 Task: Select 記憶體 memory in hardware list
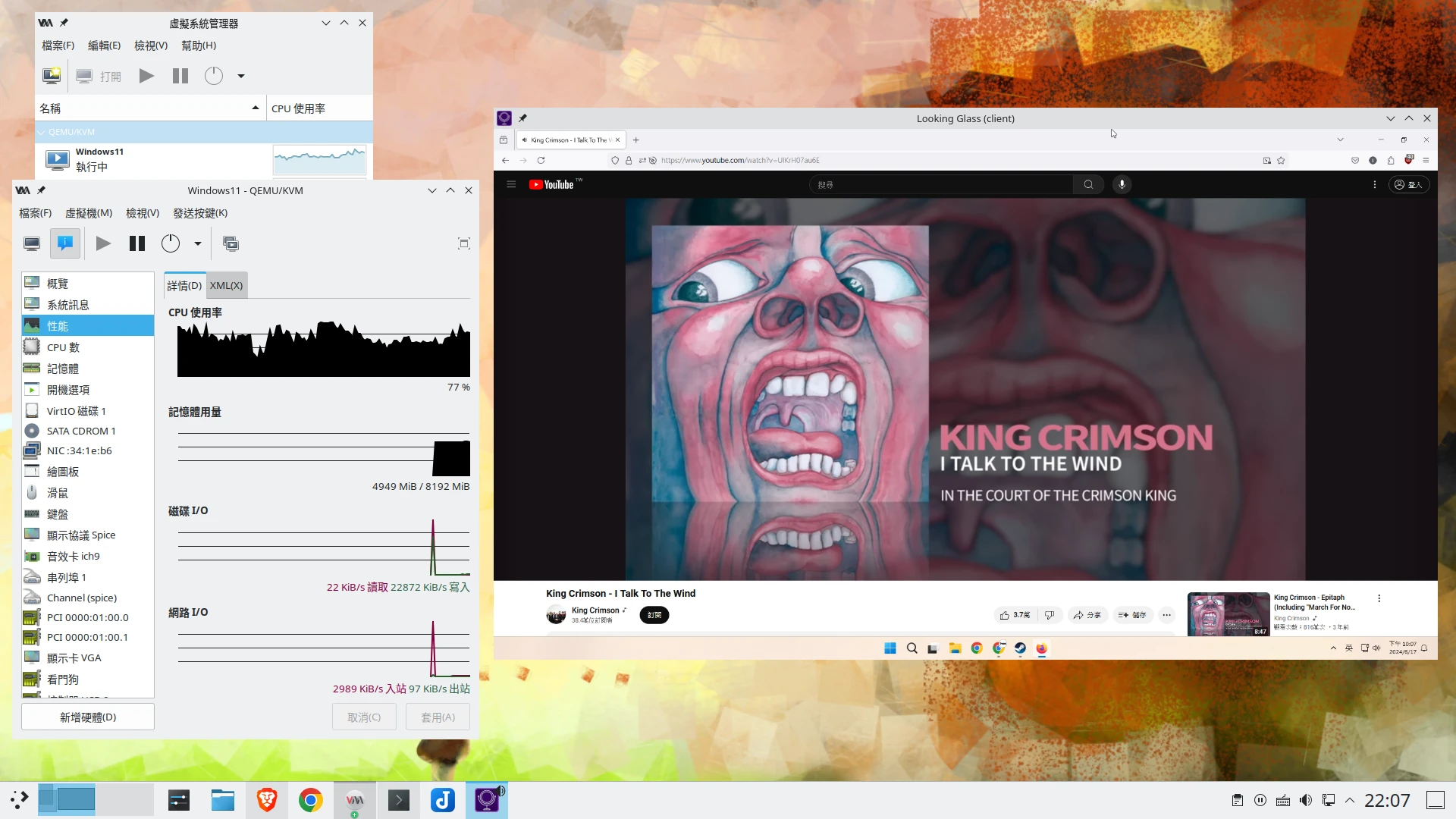62,369
